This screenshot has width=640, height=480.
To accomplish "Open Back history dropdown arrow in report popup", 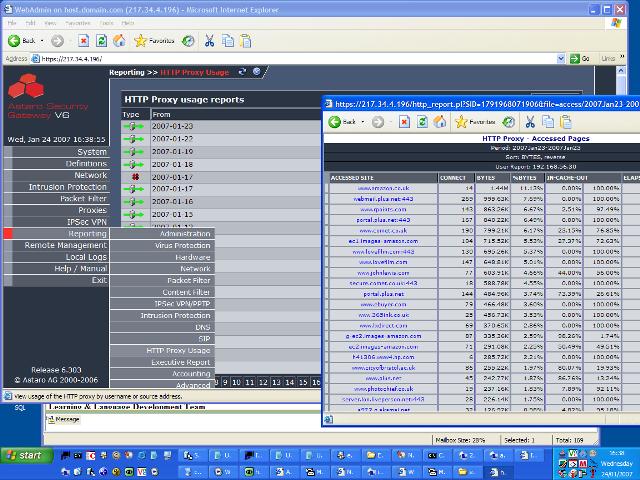I will [x=363, y=121].
